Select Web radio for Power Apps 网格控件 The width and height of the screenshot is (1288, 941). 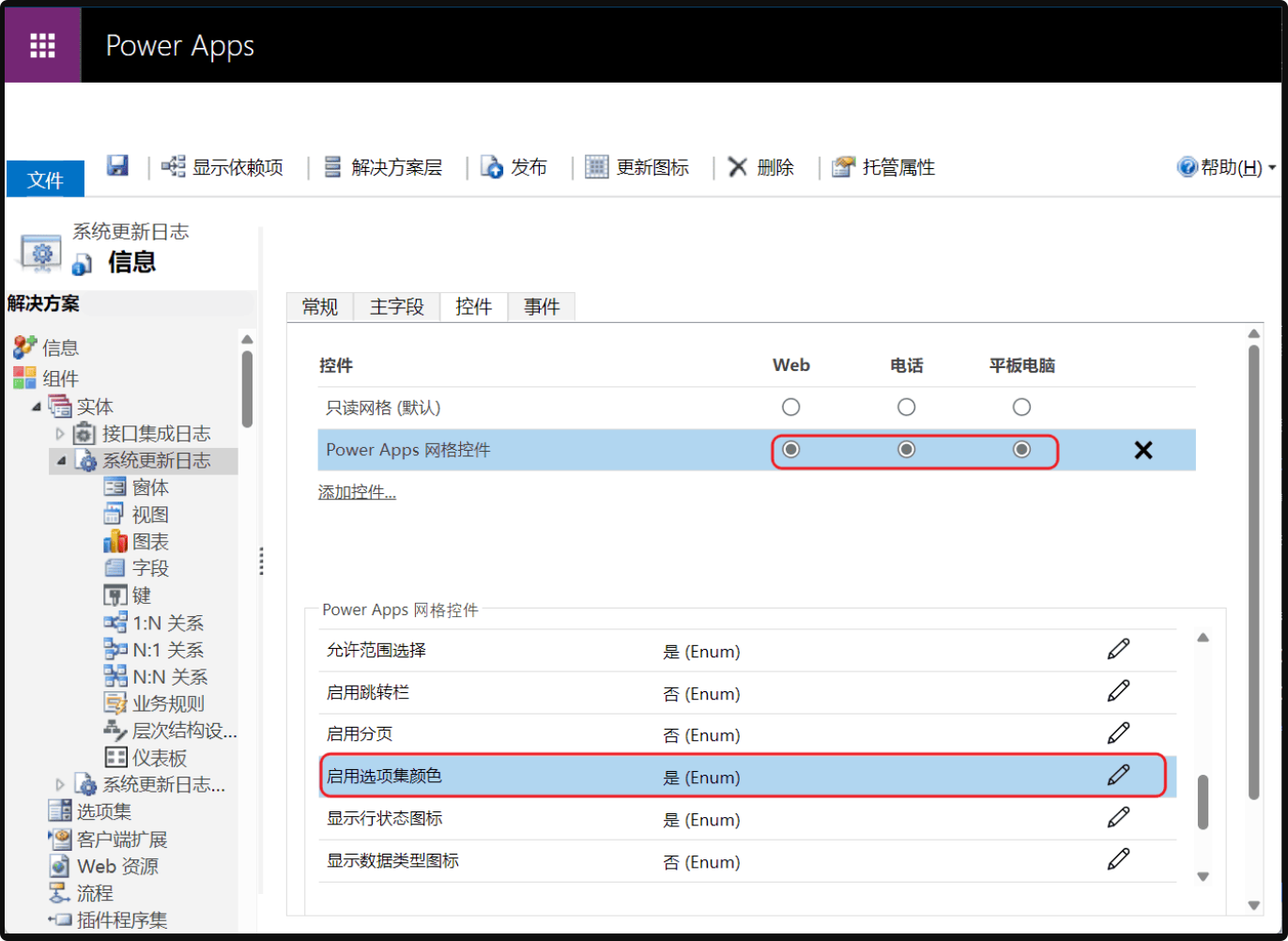(791, 450)
